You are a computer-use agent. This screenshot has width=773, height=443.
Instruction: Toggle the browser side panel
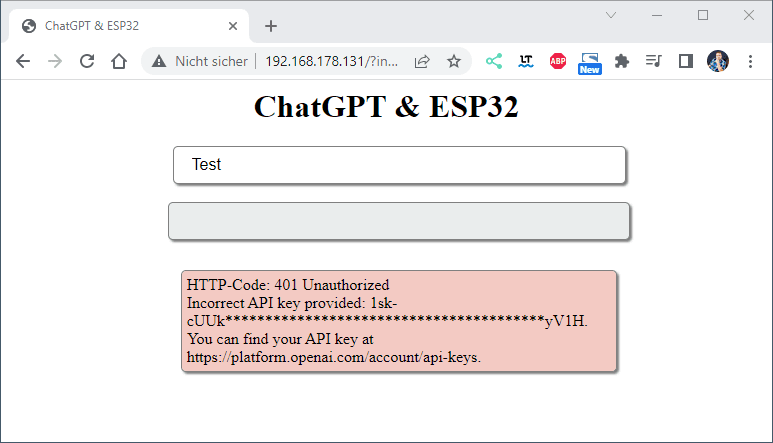tap(686, 61)
